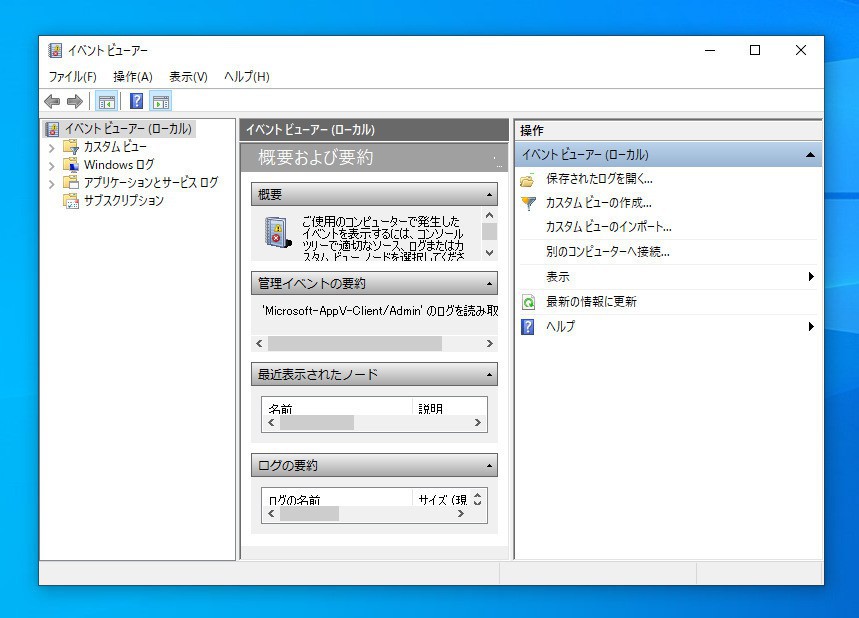Click the 管理イベントの要約 horizontal scrollbar thumb
This screenshot has height=618, width=859.
pos(354,343)
